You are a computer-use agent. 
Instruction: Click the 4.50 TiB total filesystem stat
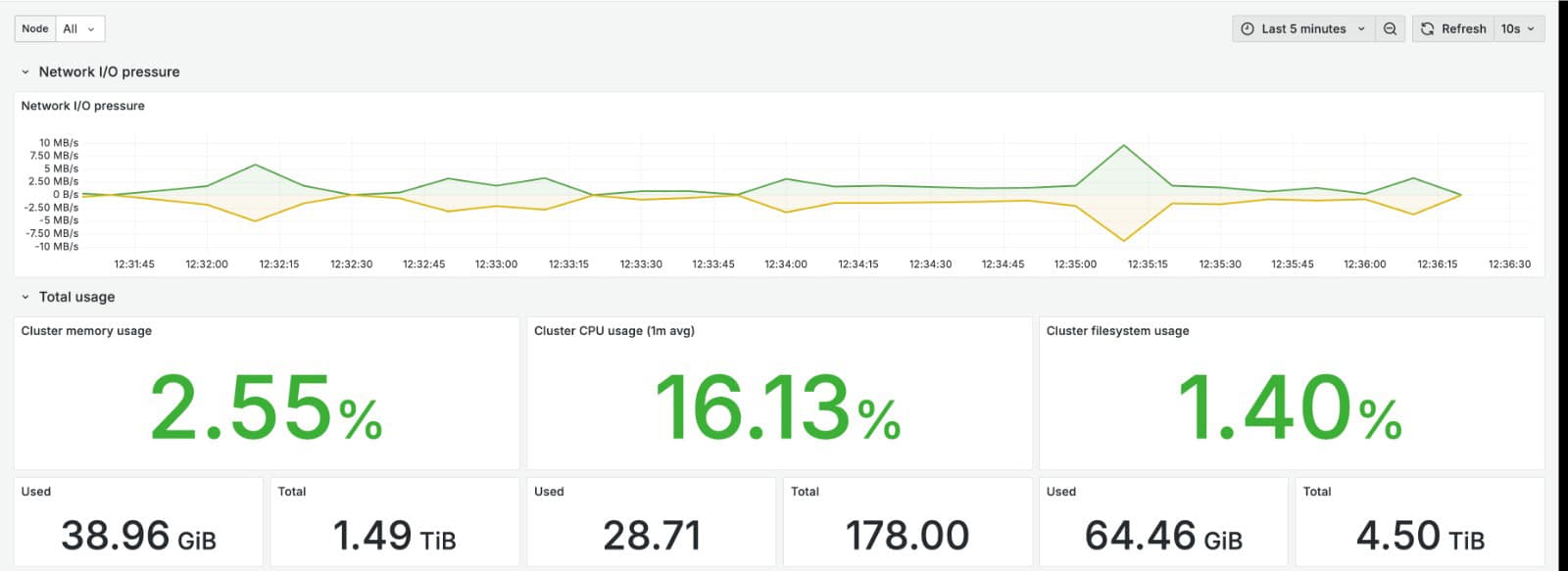[1419, 536]
